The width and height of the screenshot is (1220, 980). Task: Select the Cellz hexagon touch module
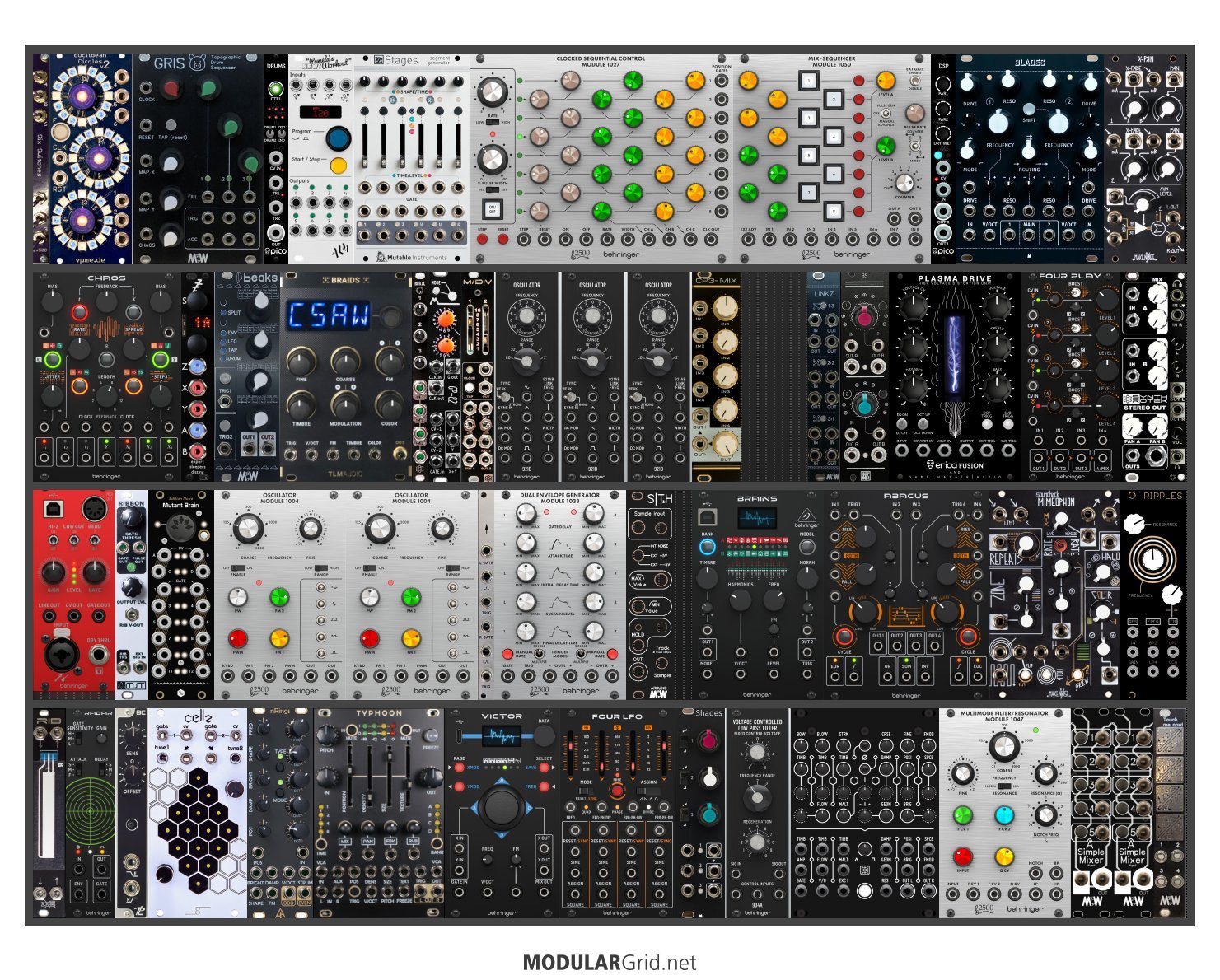[198, 813]
